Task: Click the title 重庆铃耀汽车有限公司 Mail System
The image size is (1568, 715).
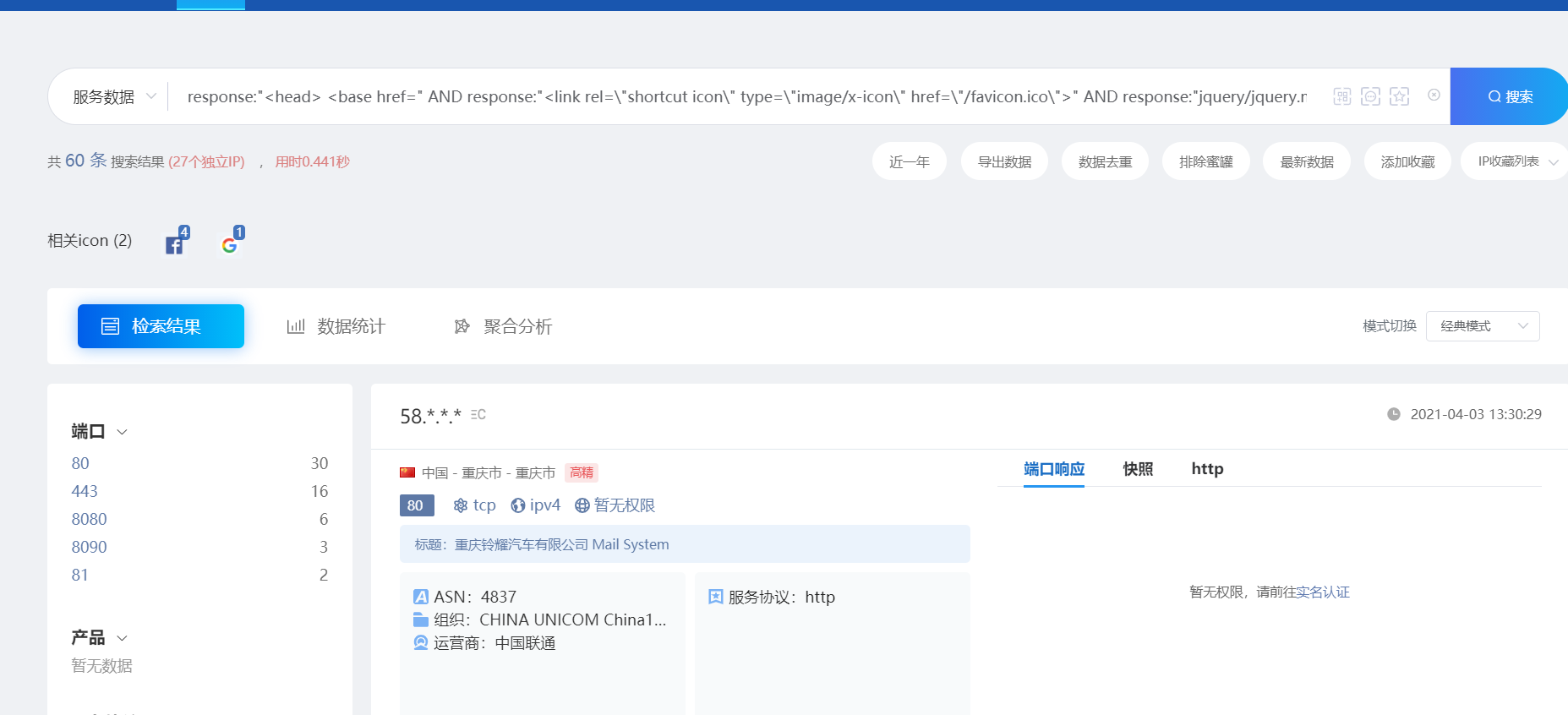Action: pyautogui.click(x=561, y=544)
